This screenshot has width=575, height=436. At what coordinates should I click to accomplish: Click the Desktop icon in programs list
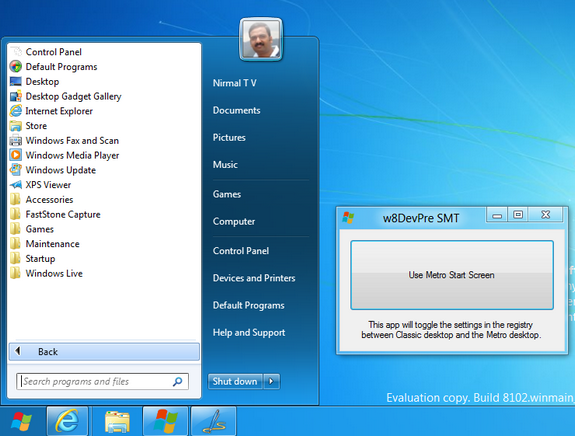(x=16, y=81)
